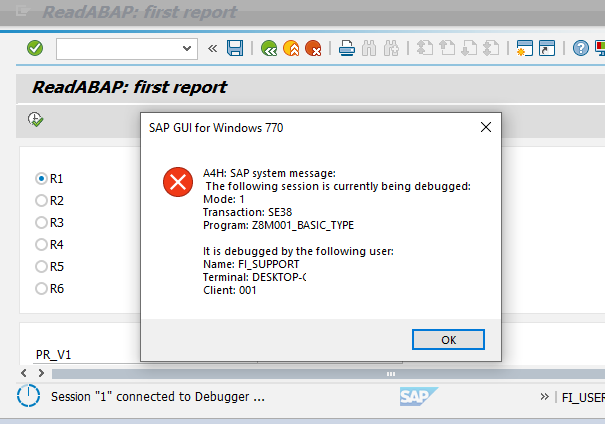Click 'Program: Z8M001_BASIC_TYPE' text in dialog
This screenshot has width=605, height=424.
pyautogui.click(x=278, y=225)
